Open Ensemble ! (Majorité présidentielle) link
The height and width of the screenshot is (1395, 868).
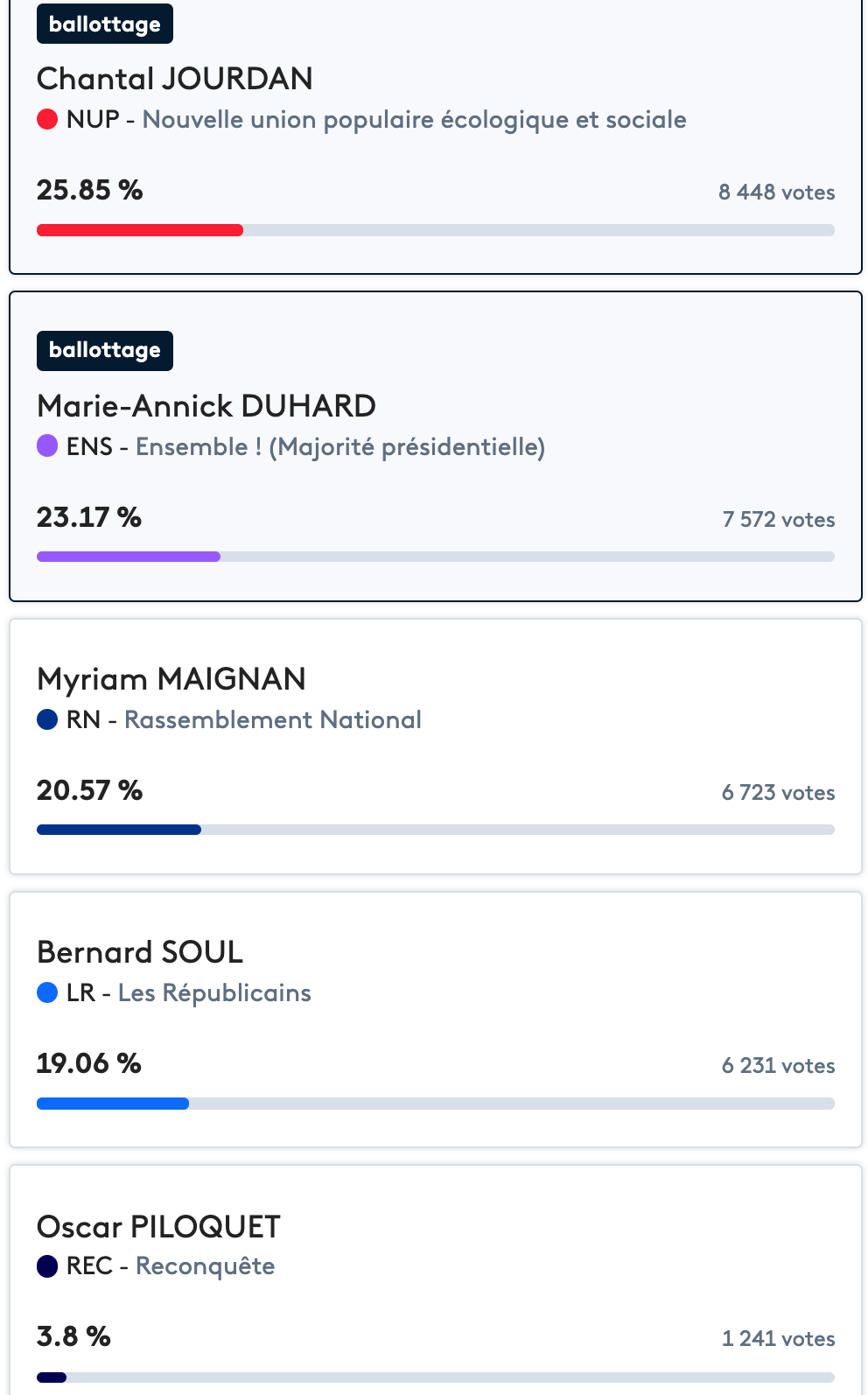click(340, 447)
